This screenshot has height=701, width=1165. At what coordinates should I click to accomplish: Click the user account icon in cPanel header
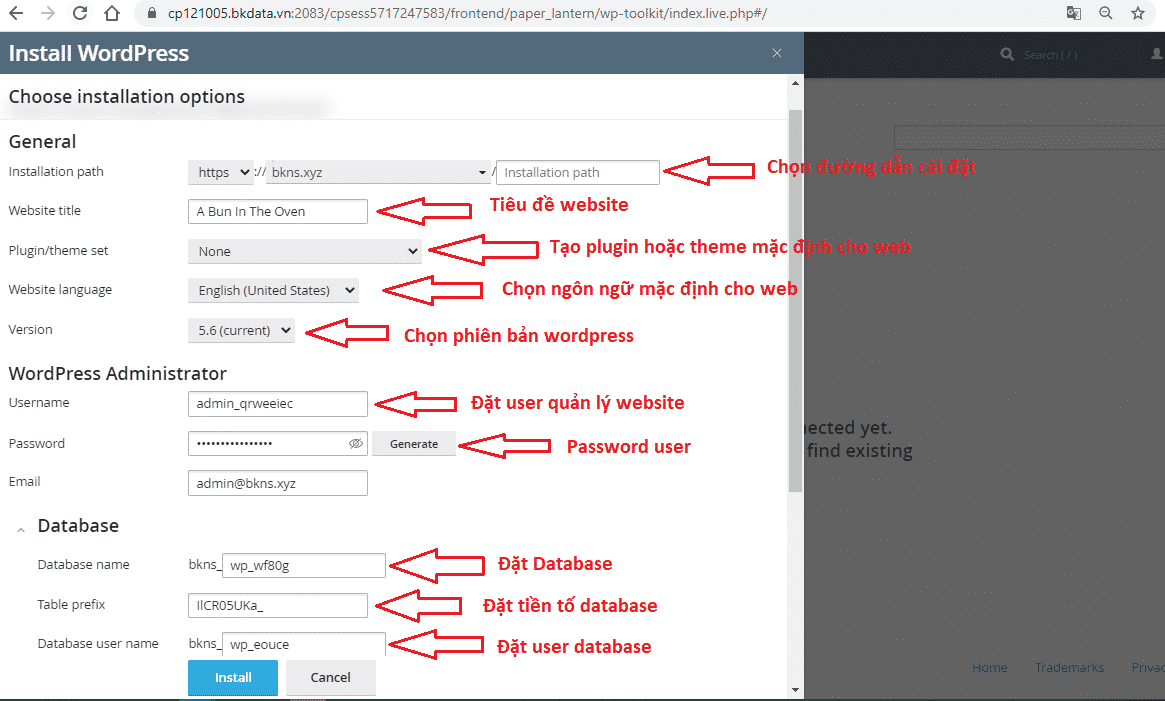click(x=1157, y=54)
